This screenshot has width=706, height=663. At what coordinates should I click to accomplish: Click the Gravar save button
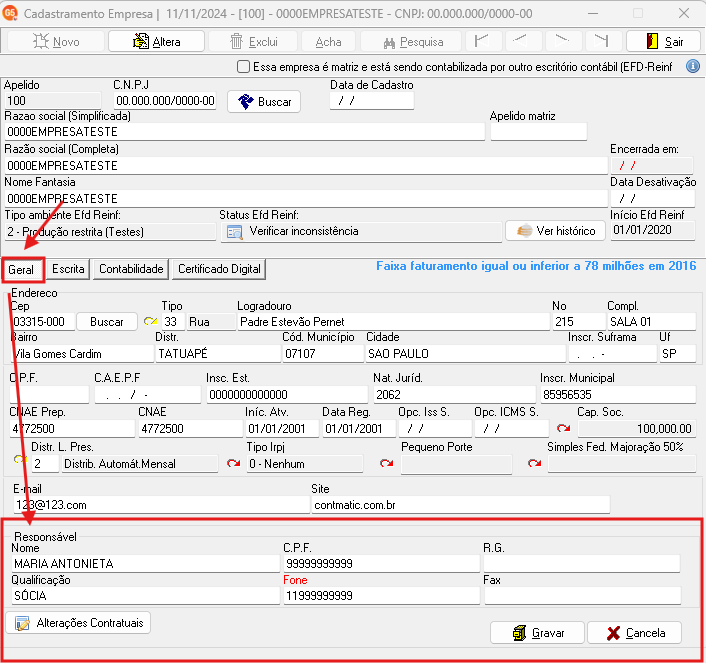pos(537,633)
